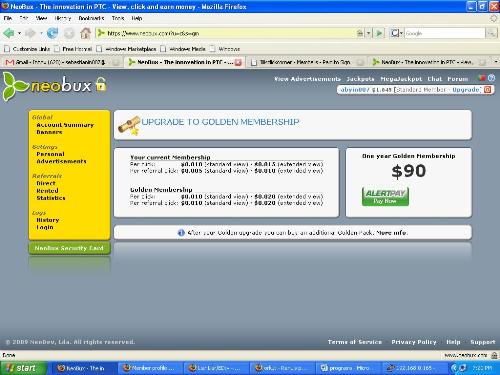500x375 pixels.
Task: Open the Chat link
Action: click(x=435, y=79)
